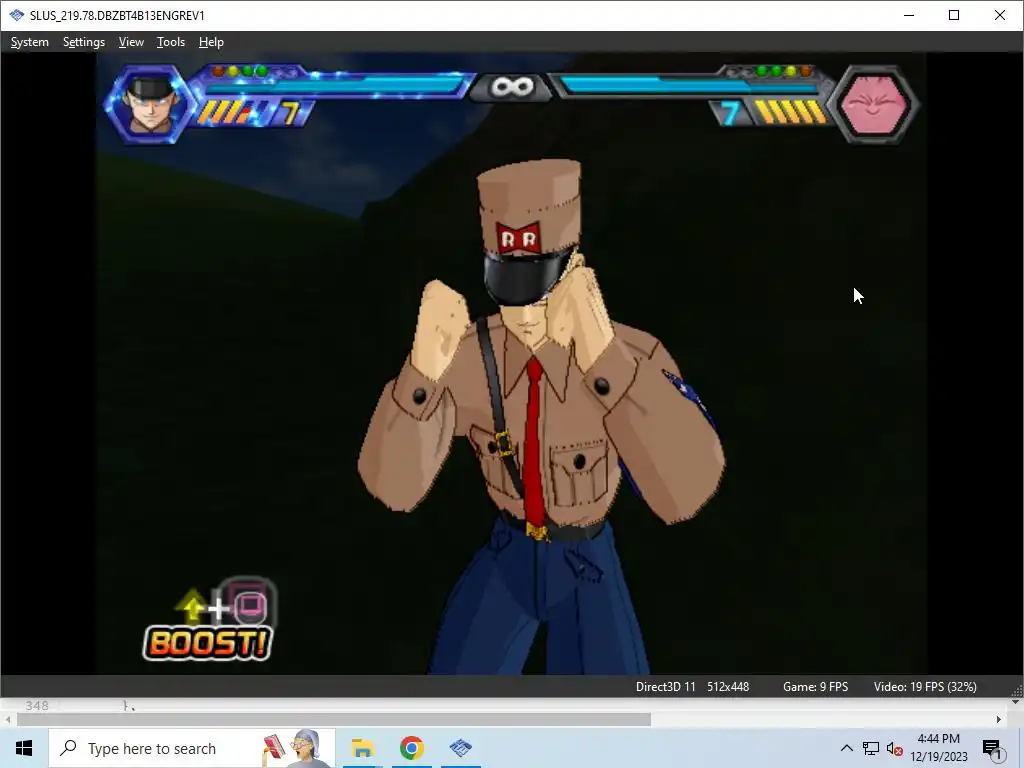Open Google Chrome from taskbar
The height and width of the screenshot is (768, 1024).
coord(411,748)
